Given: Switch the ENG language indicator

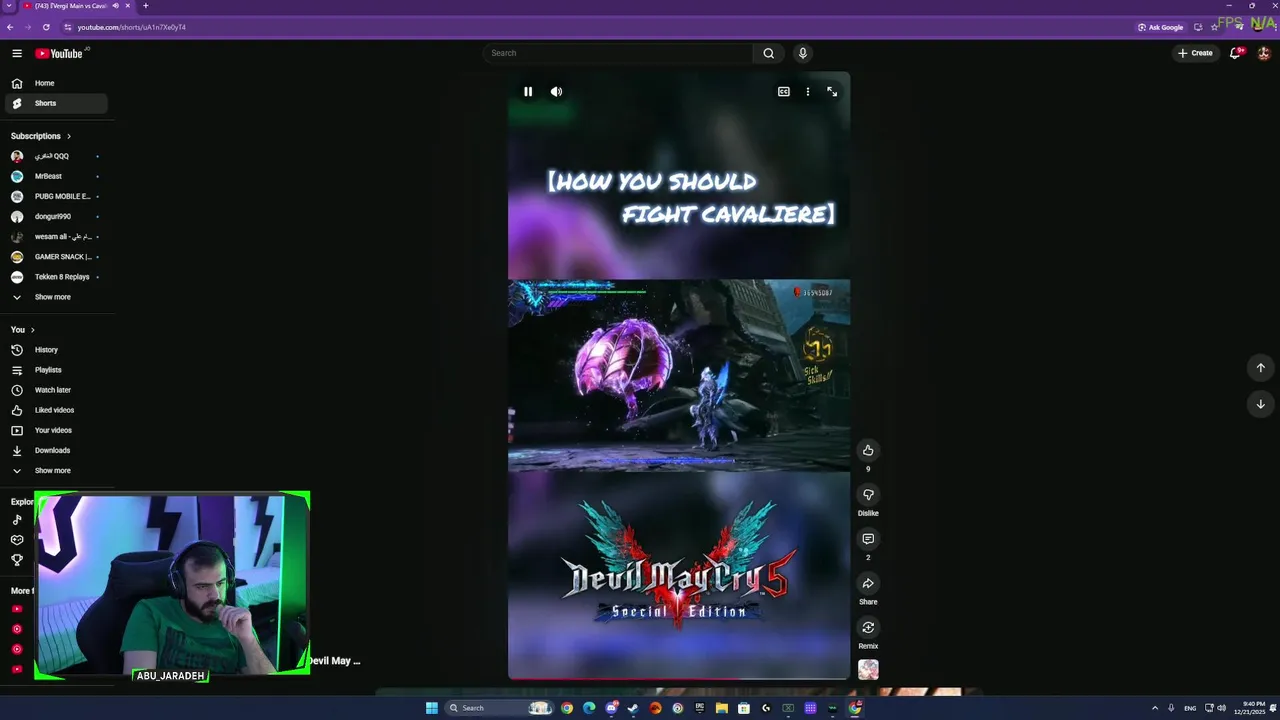Looking at the screenshot, I should pyautogui.click(x=1190, y=708).
